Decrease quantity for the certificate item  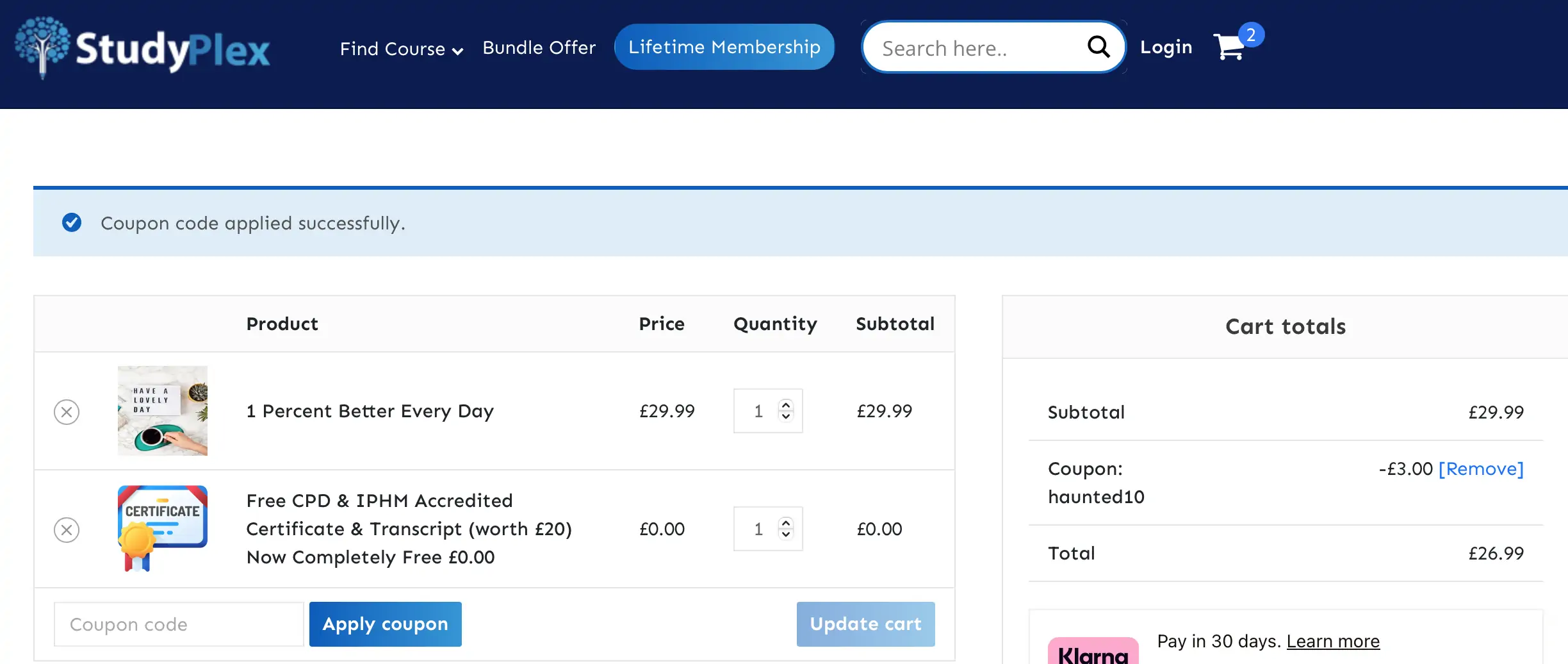point(786,535)
